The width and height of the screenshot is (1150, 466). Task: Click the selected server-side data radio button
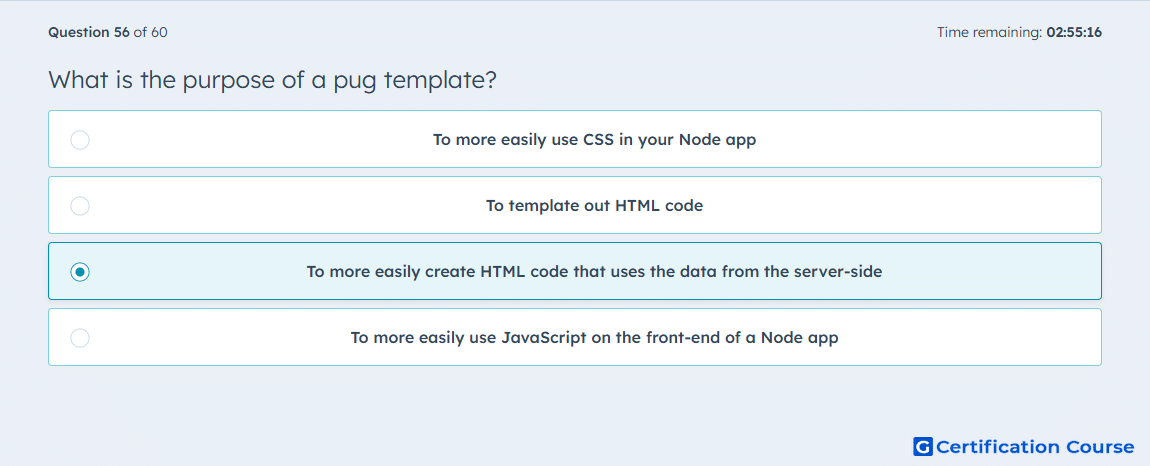tap(80, 272)
